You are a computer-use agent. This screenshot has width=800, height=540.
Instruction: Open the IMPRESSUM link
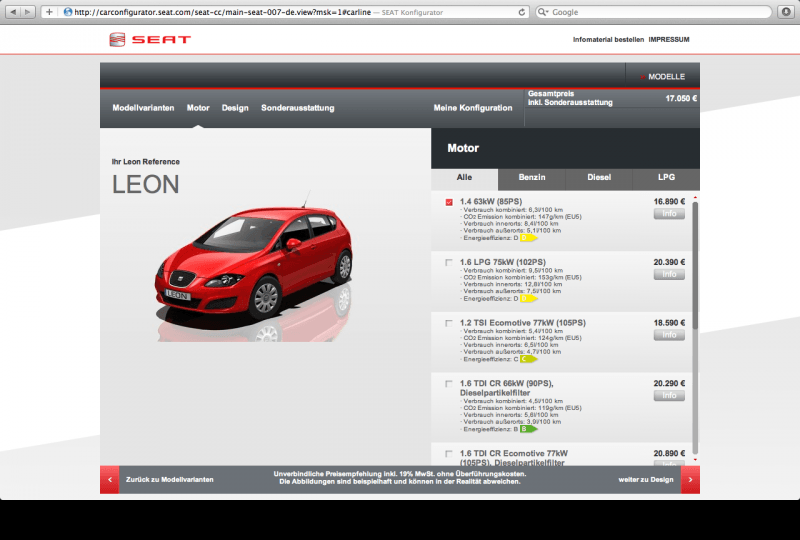[x=669, y=39]
